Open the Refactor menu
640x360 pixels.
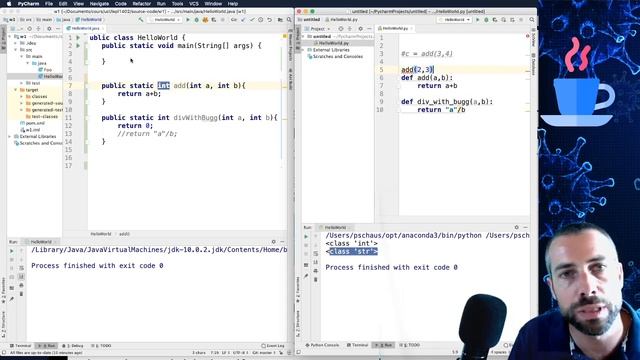coord(142,4)
